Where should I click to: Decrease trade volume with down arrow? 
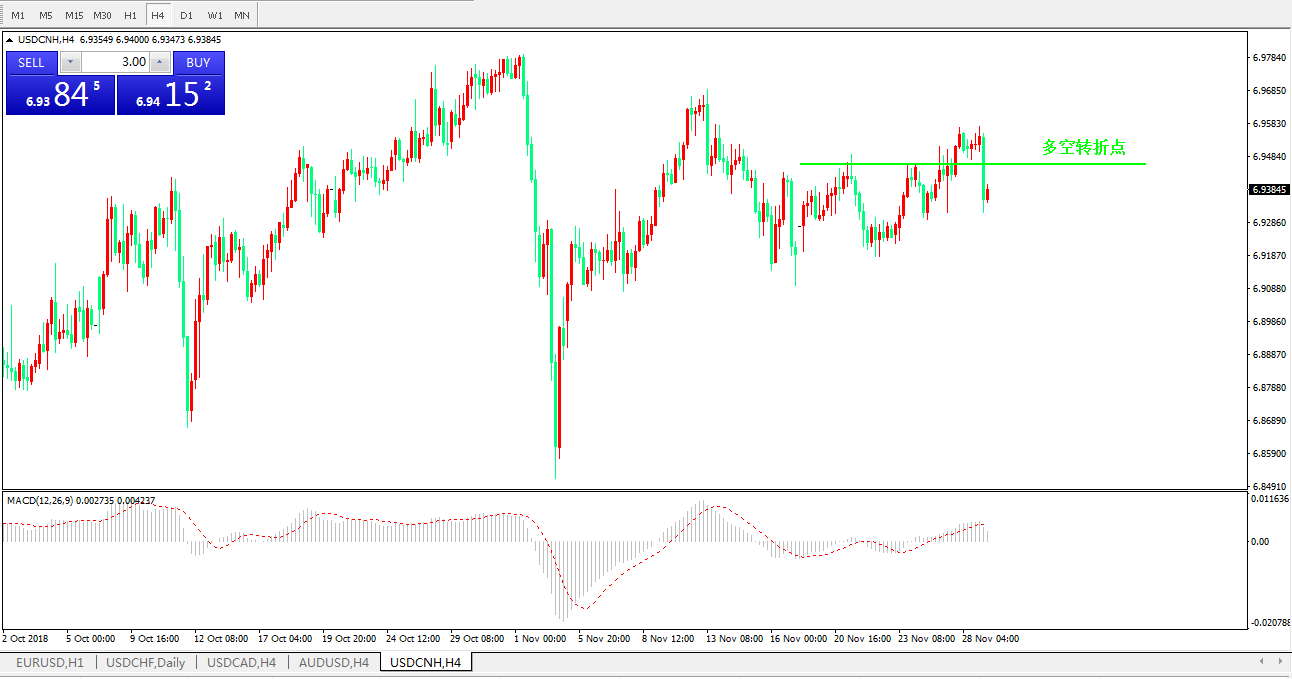pyautogui.click(x=70, y=62)
